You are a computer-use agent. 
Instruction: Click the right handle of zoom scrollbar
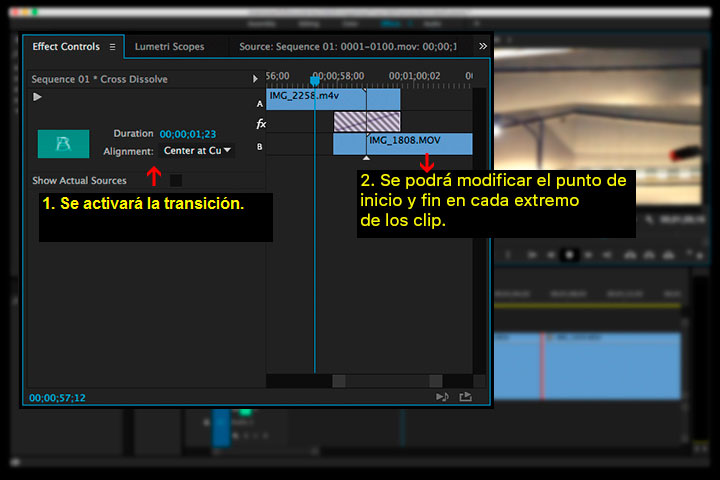pyautogui.click(x=436, y=381)
